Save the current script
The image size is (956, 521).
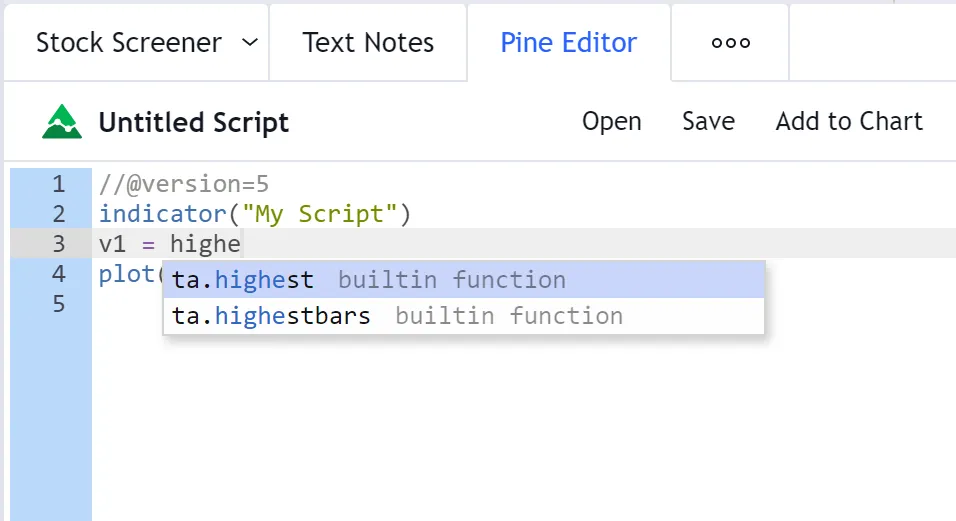coord(708,122)
